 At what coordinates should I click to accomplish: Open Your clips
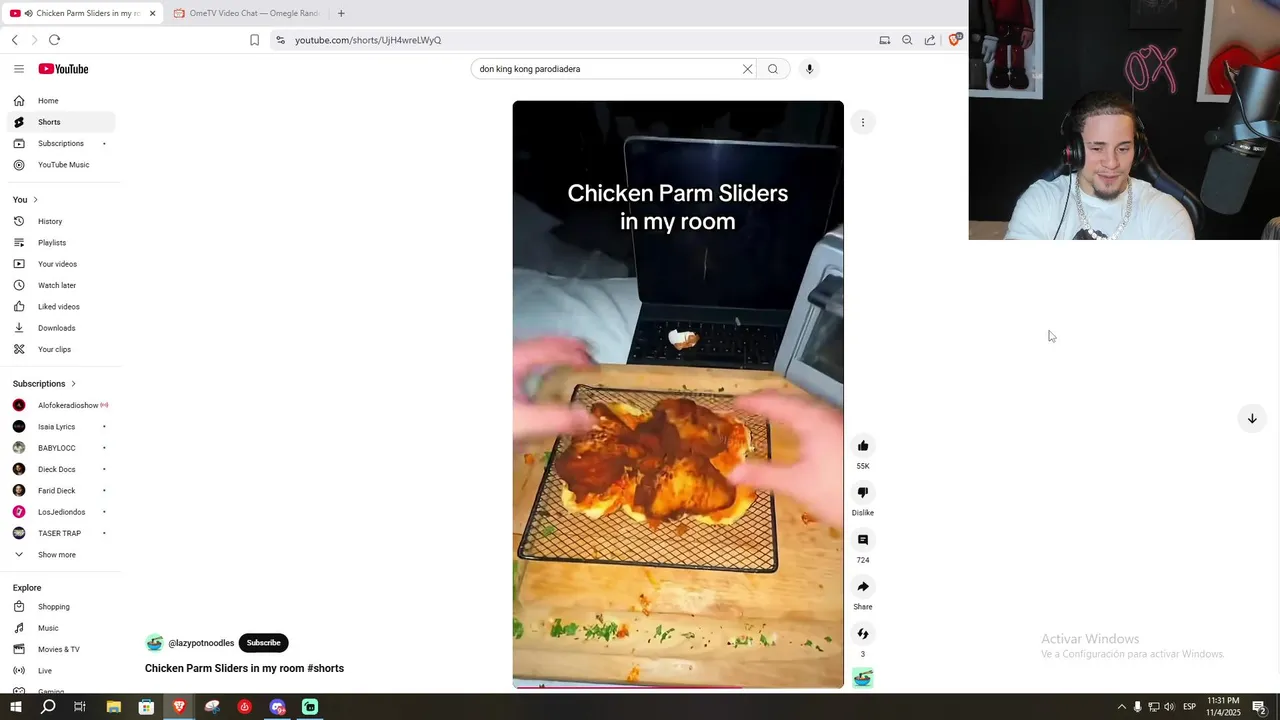tap(60, 349)
